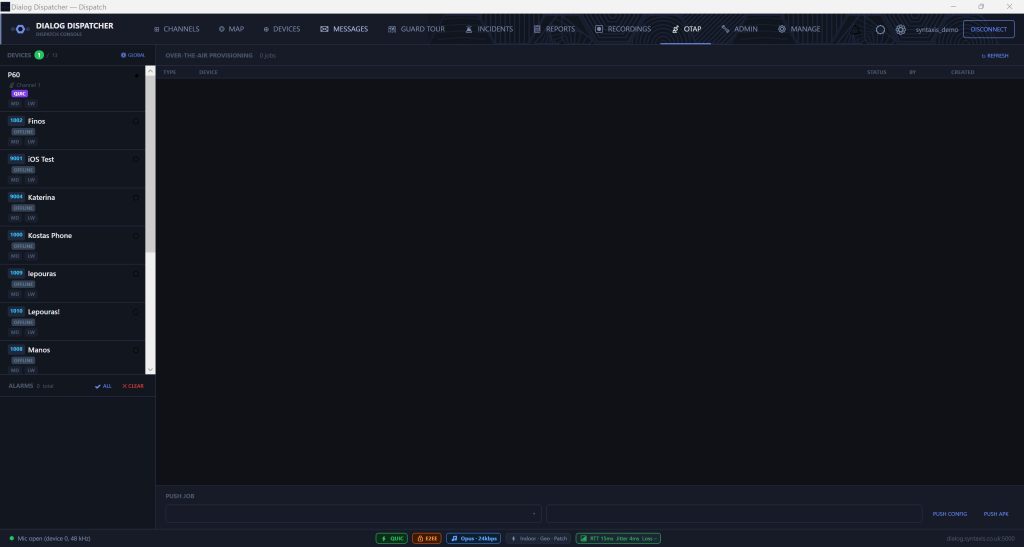Open the Push Job device dropdown

(353, 514)
